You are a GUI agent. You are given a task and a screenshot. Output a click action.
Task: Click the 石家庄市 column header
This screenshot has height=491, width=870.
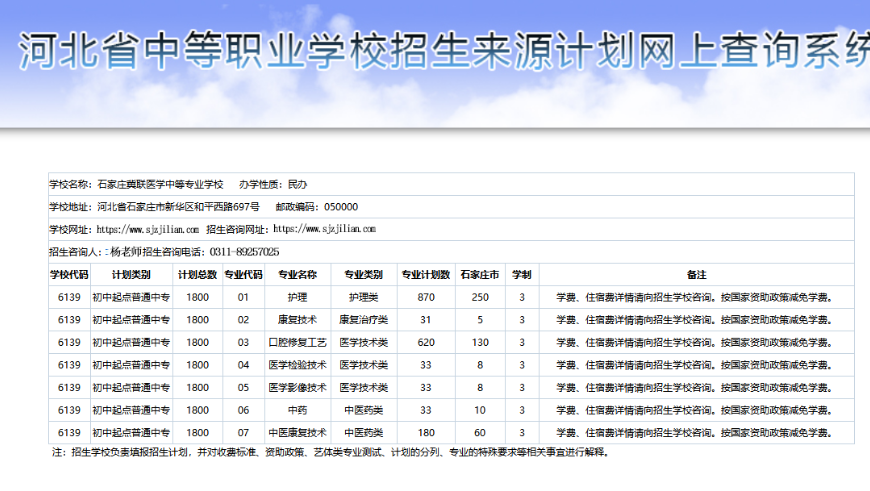(x=480, y=275)
